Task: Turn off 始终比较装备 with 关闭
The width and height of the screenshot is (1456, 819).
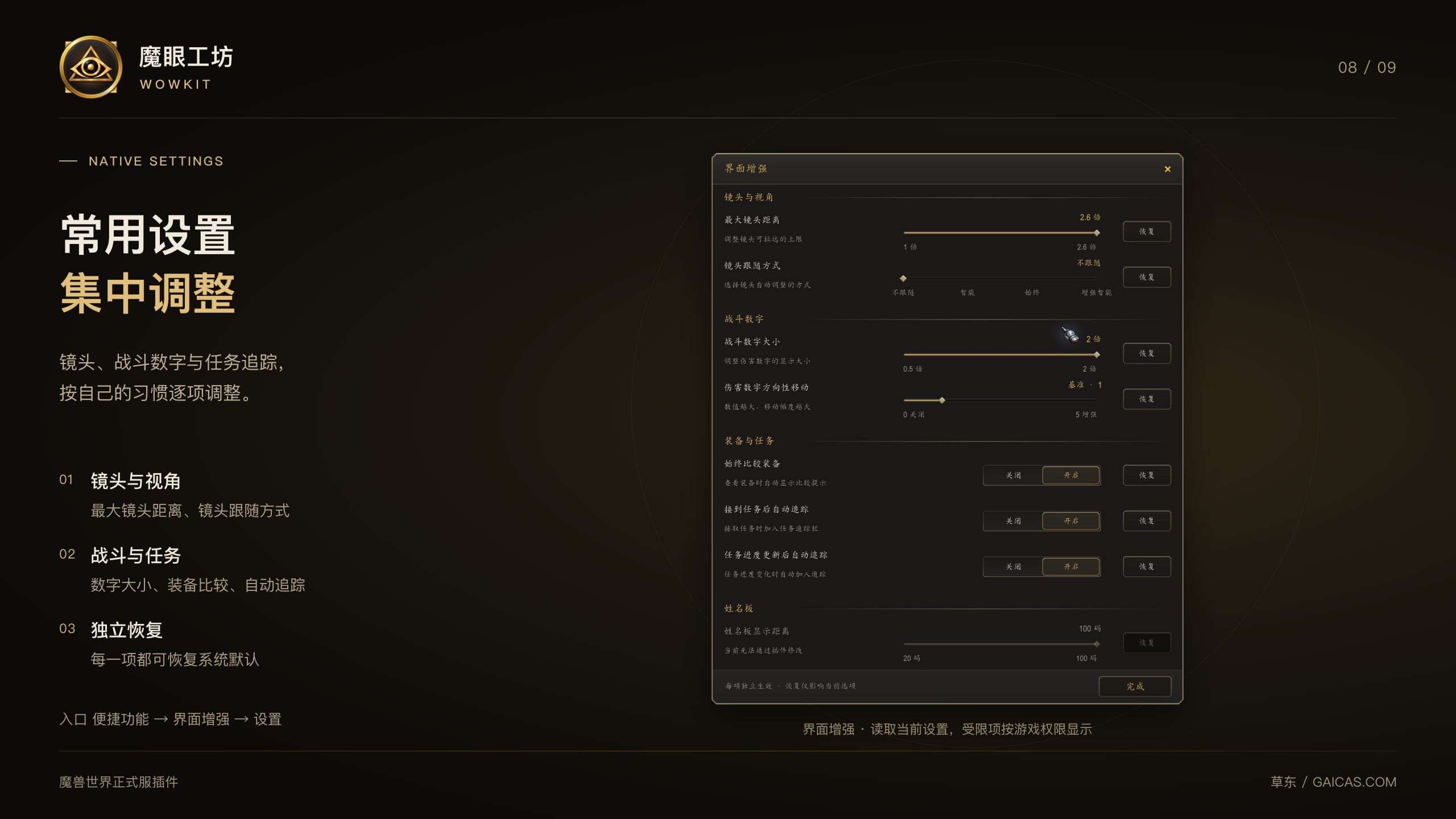Action: [1013, 475]
